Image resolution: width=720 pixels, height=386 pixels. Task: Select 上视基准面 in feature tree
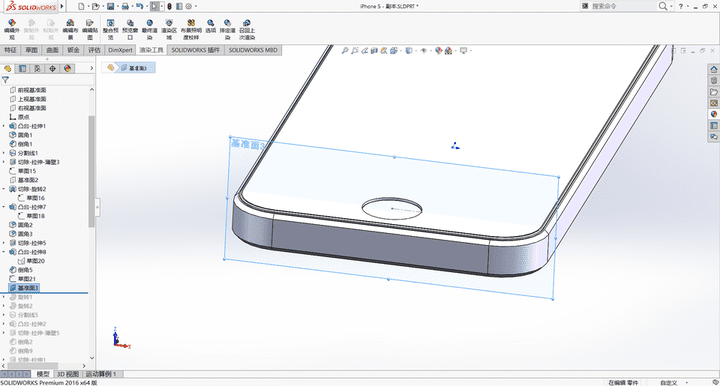point(28,99)
